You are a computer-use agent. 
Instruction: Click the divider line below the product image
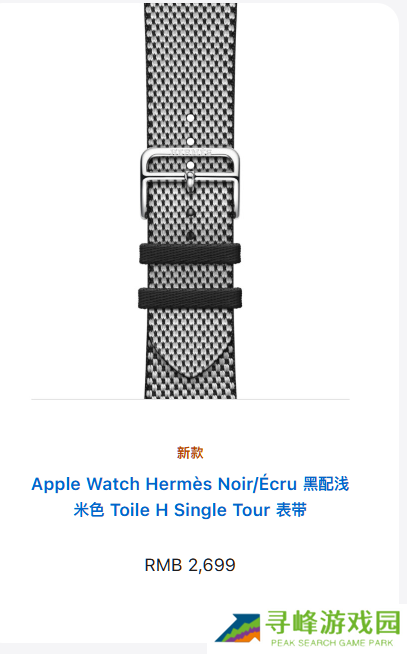pos(190,399)
